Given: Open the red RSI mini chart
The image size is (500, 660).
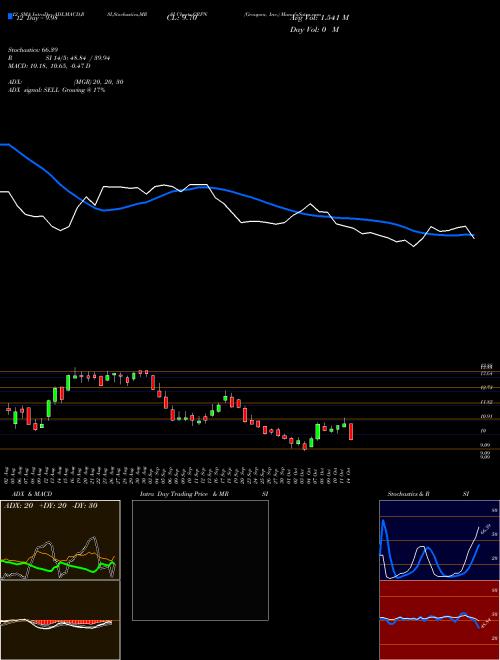Looking at the screenshot, I should [439, 620].
